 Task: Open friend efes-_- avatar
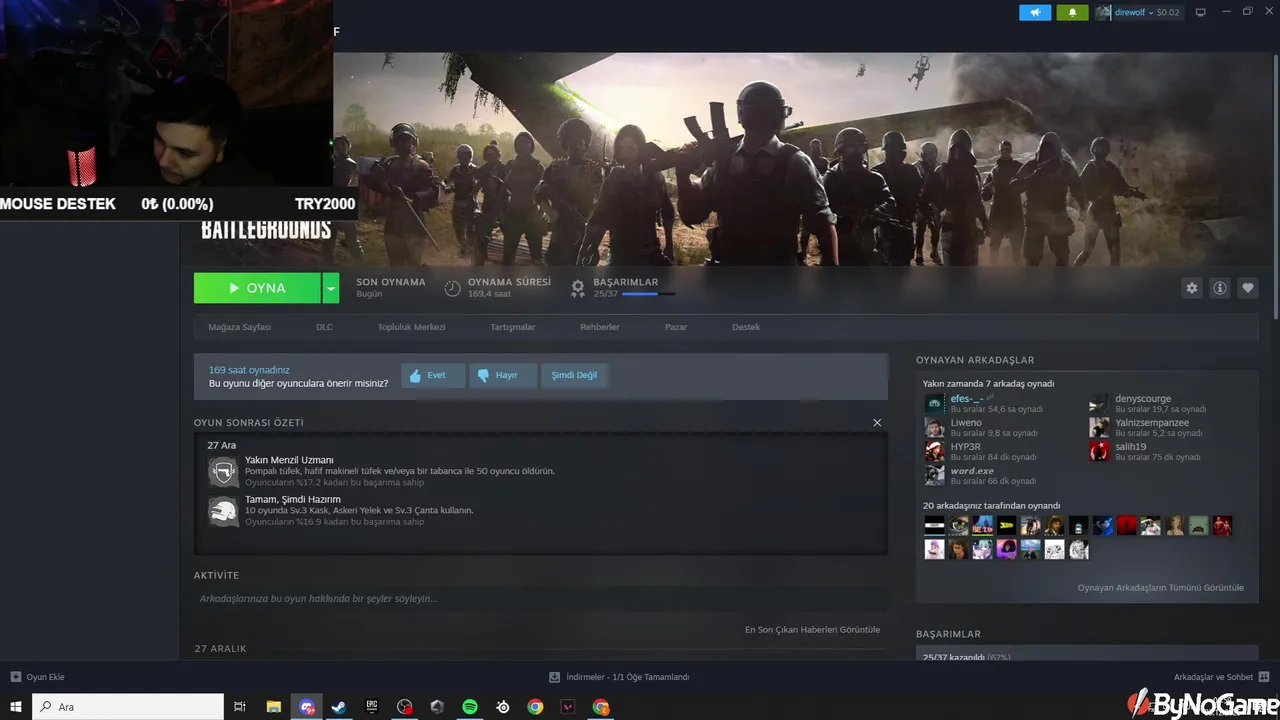point(934,403)
